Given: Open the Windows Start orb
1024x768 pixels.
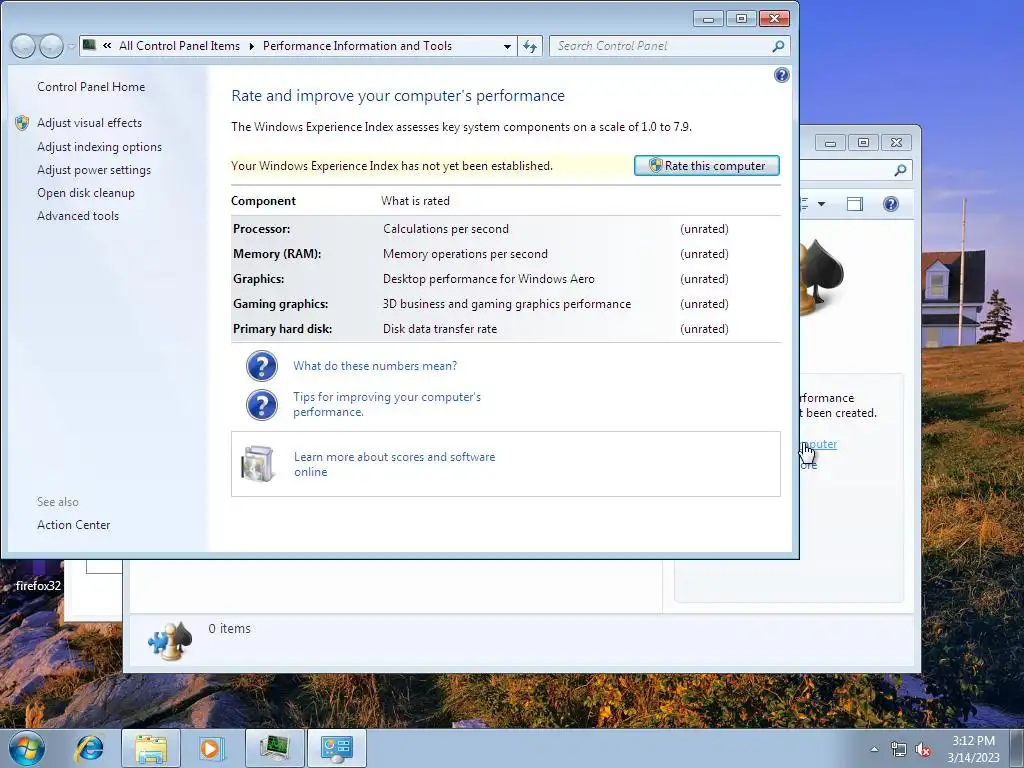Looking at the screenshot, I should 27,748.
